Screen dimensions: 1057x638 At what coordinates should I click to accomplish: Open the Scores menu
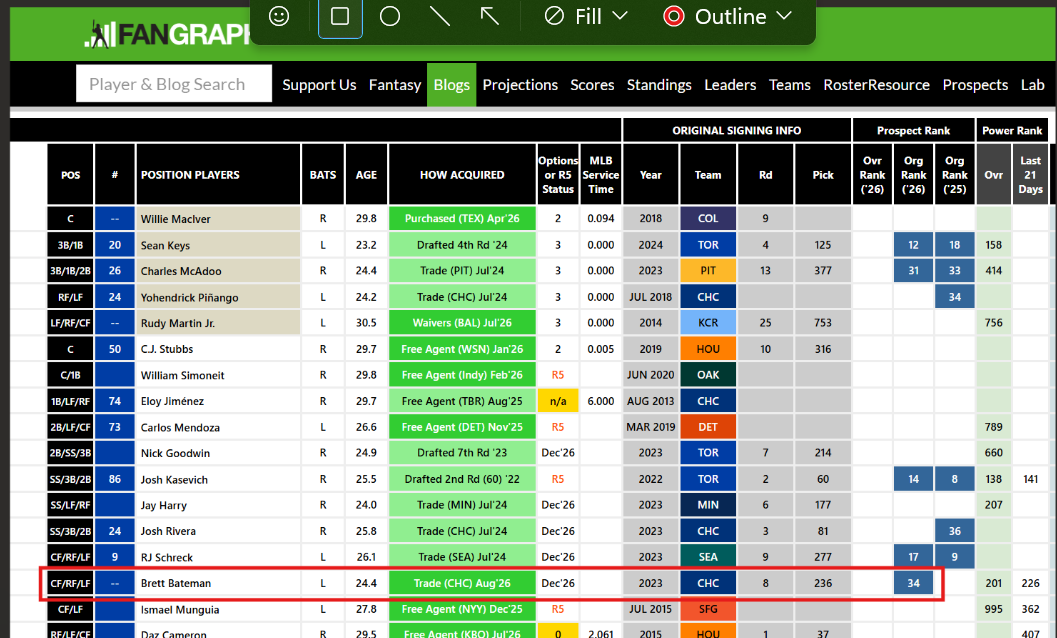click(592, 85)
